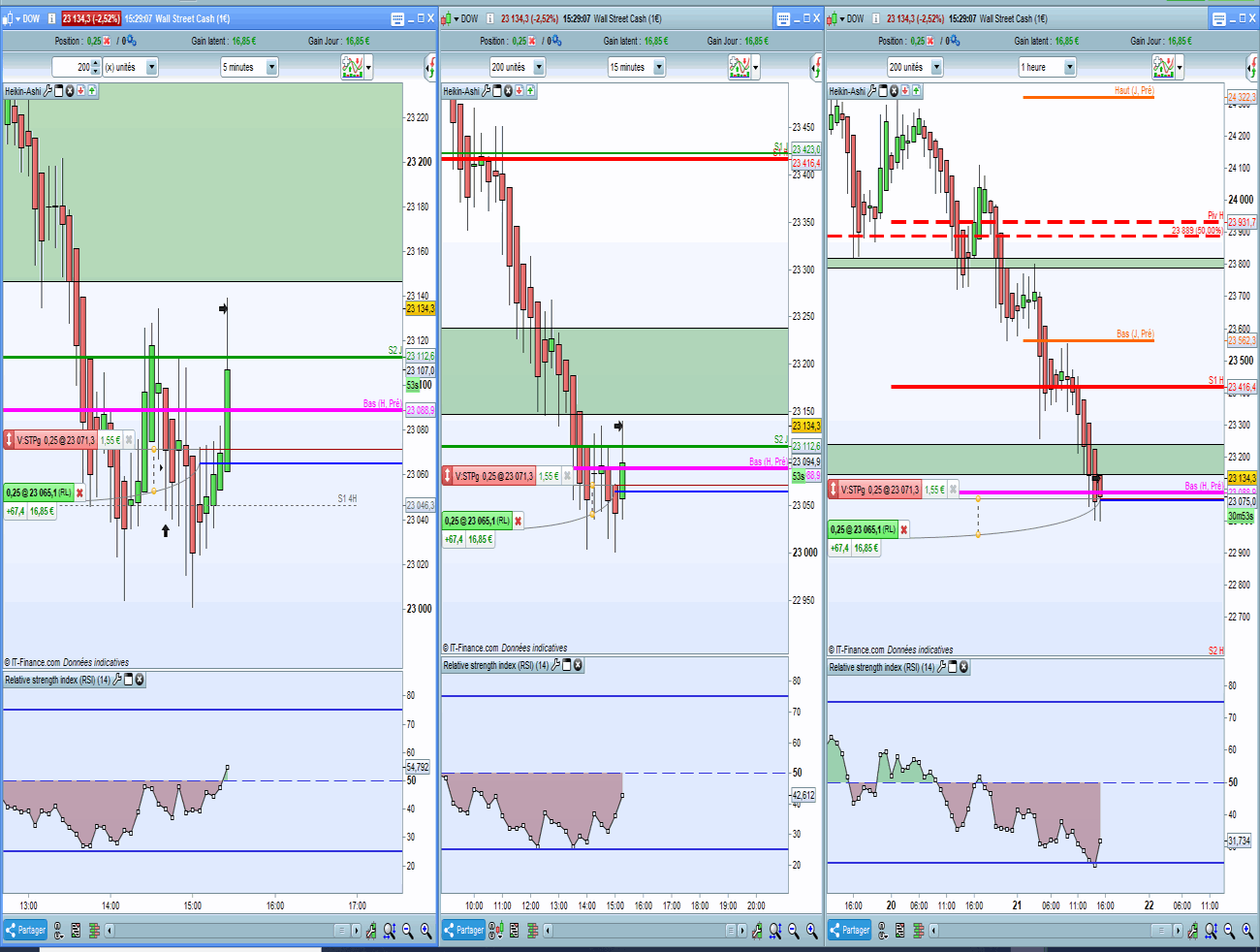Open RSI settings wrench in 5-minute chart
The image size is (1260, 952).
pyautogui.click(x=117, y=680)
